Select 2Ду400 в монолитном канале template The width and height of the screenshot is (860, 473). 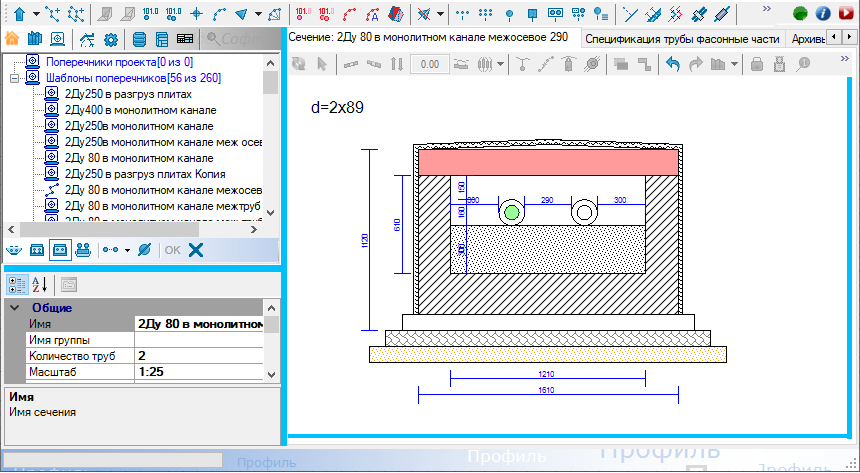tap(140, 110)
